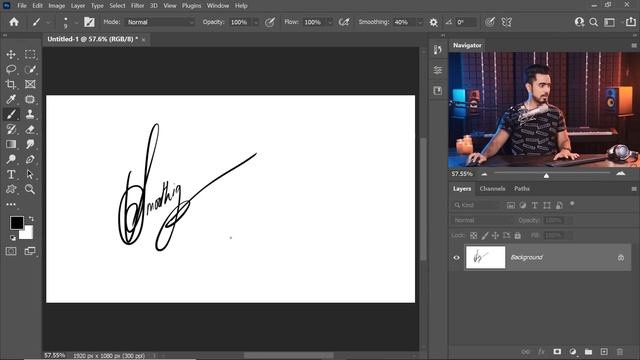Toggle lock transparent pixels
Screen dimensions: 640x360
click(473, 236)
